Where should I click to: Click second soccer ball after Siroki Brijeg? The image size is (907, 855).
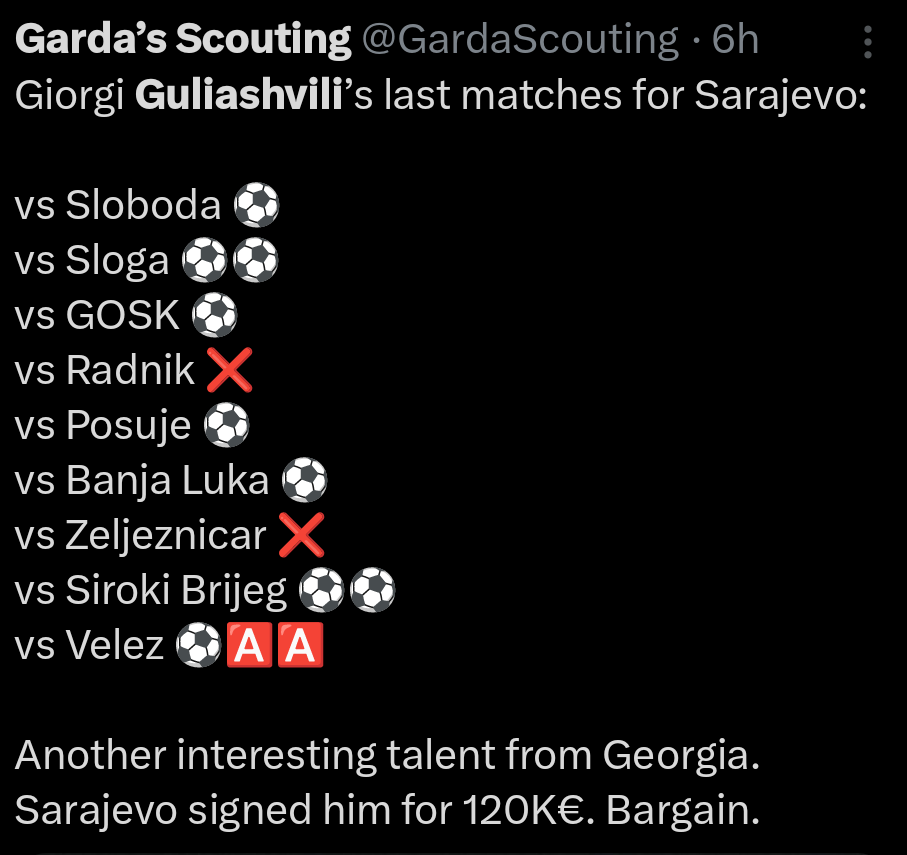tap(373, 589)
